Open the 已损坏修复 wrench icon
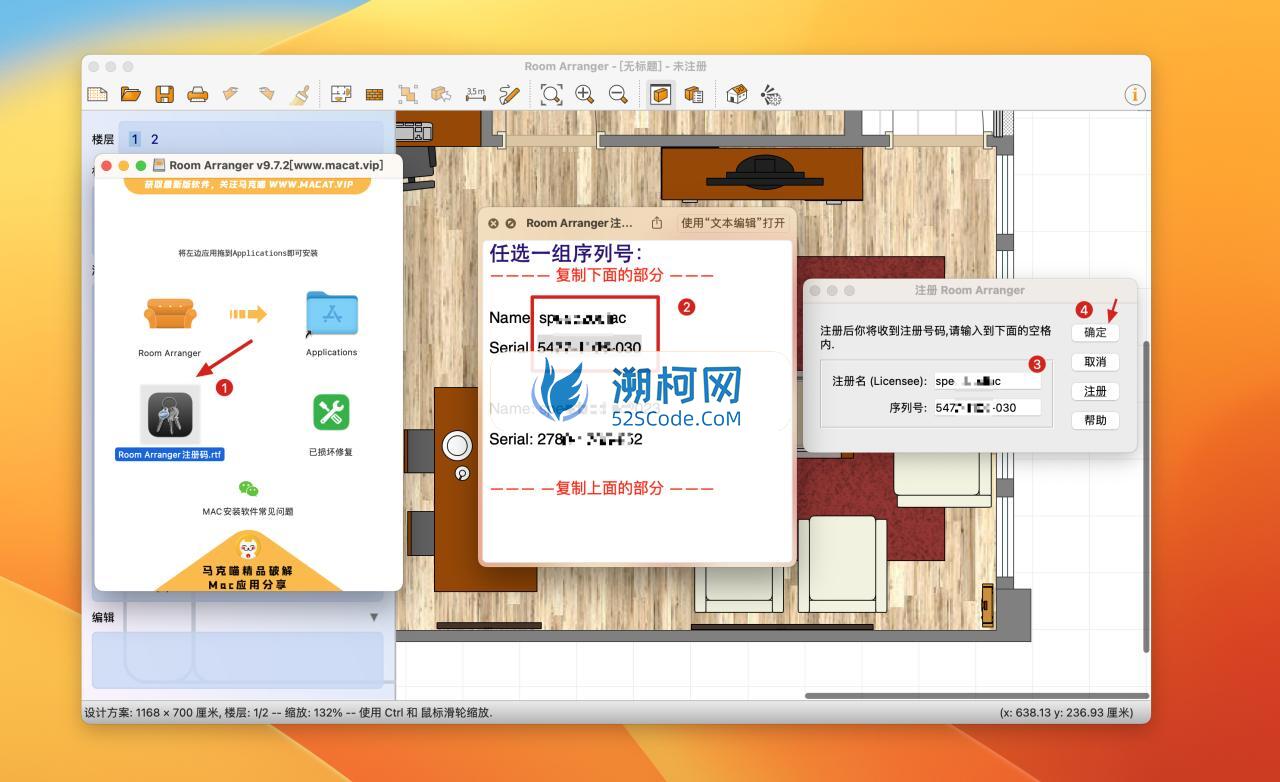 tap(331, 411)
